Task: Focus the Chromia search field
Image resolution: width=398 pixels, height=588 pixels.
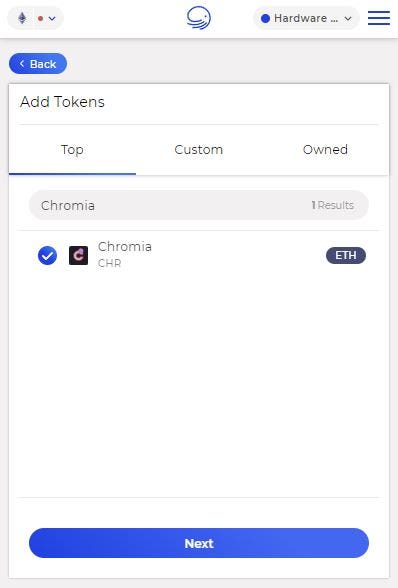Action: pyautogui.click(x=199, y=205)
